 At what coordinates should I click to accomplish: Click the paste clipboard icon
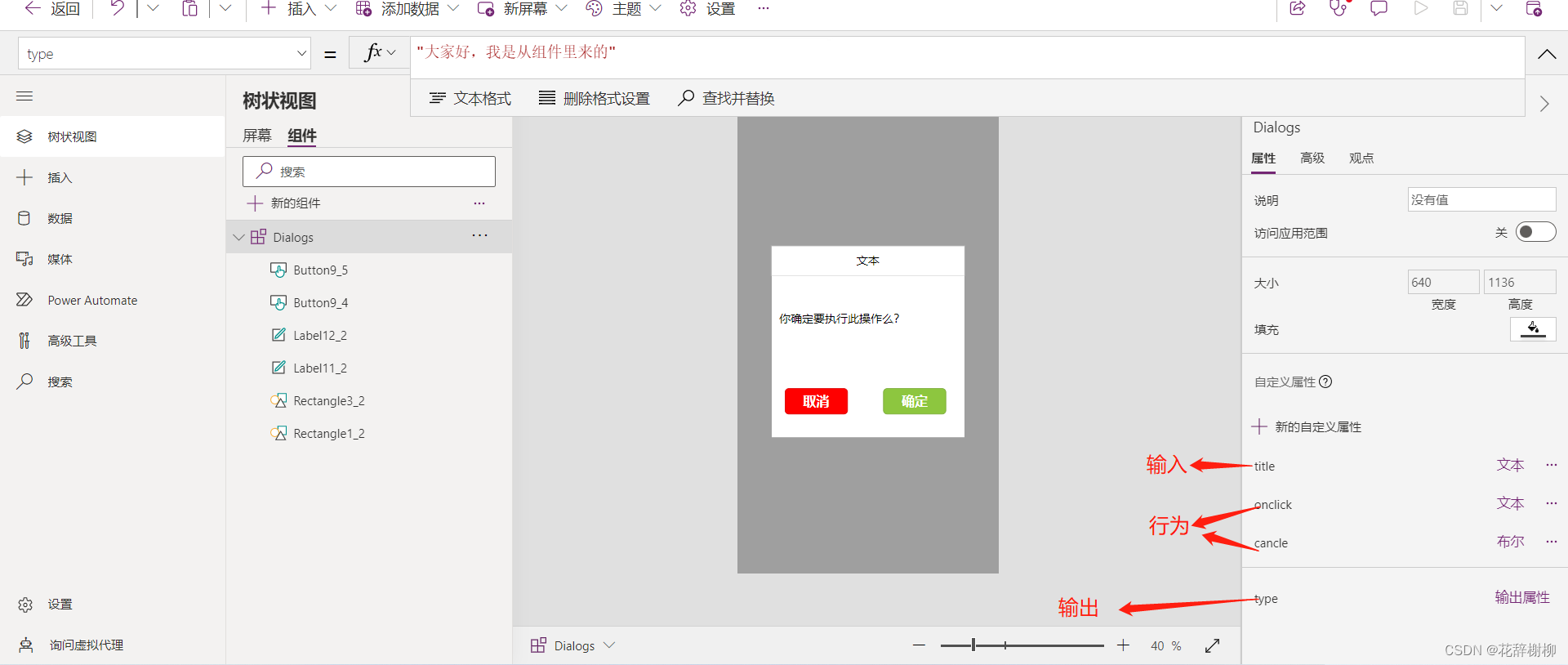pyautogui.click(x=189, y=8)
